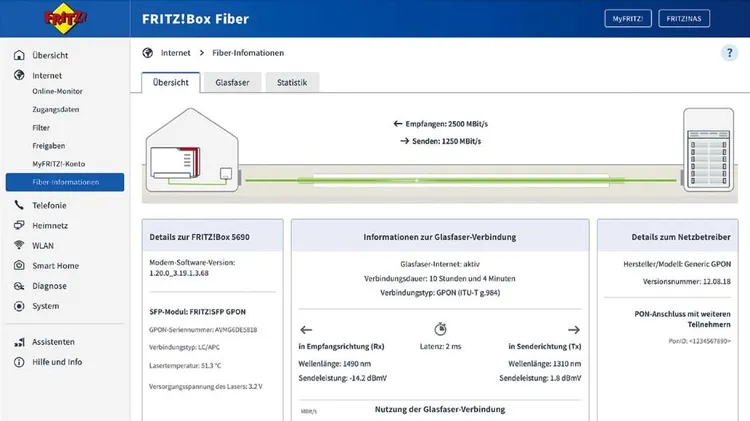Click the Hilfe und Info label
750x421 pixels.
[x=57, y=362]
